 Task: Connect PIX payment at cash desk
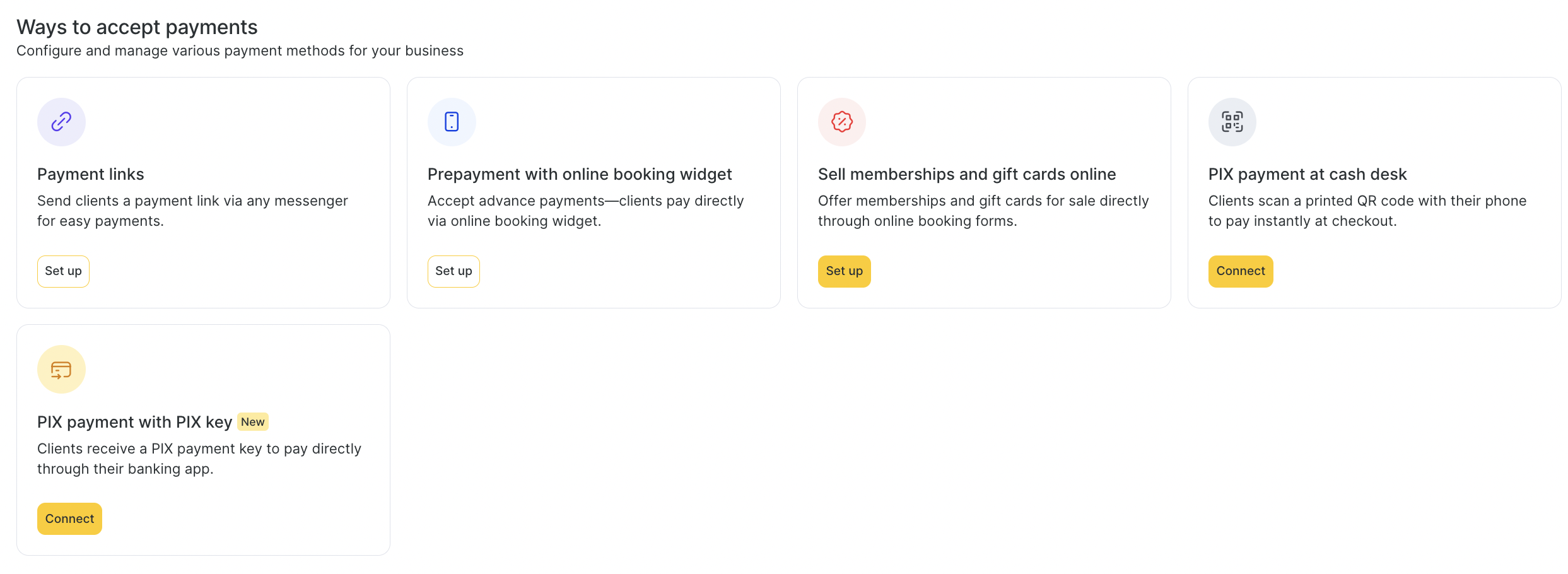(1241, 271)
